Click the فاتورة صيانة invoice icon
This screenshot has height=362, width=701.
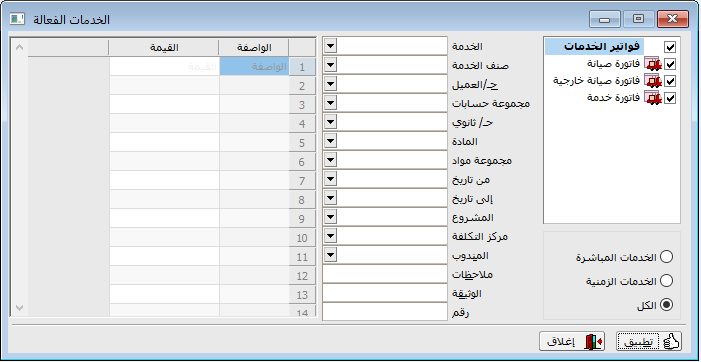coord(653,64)
